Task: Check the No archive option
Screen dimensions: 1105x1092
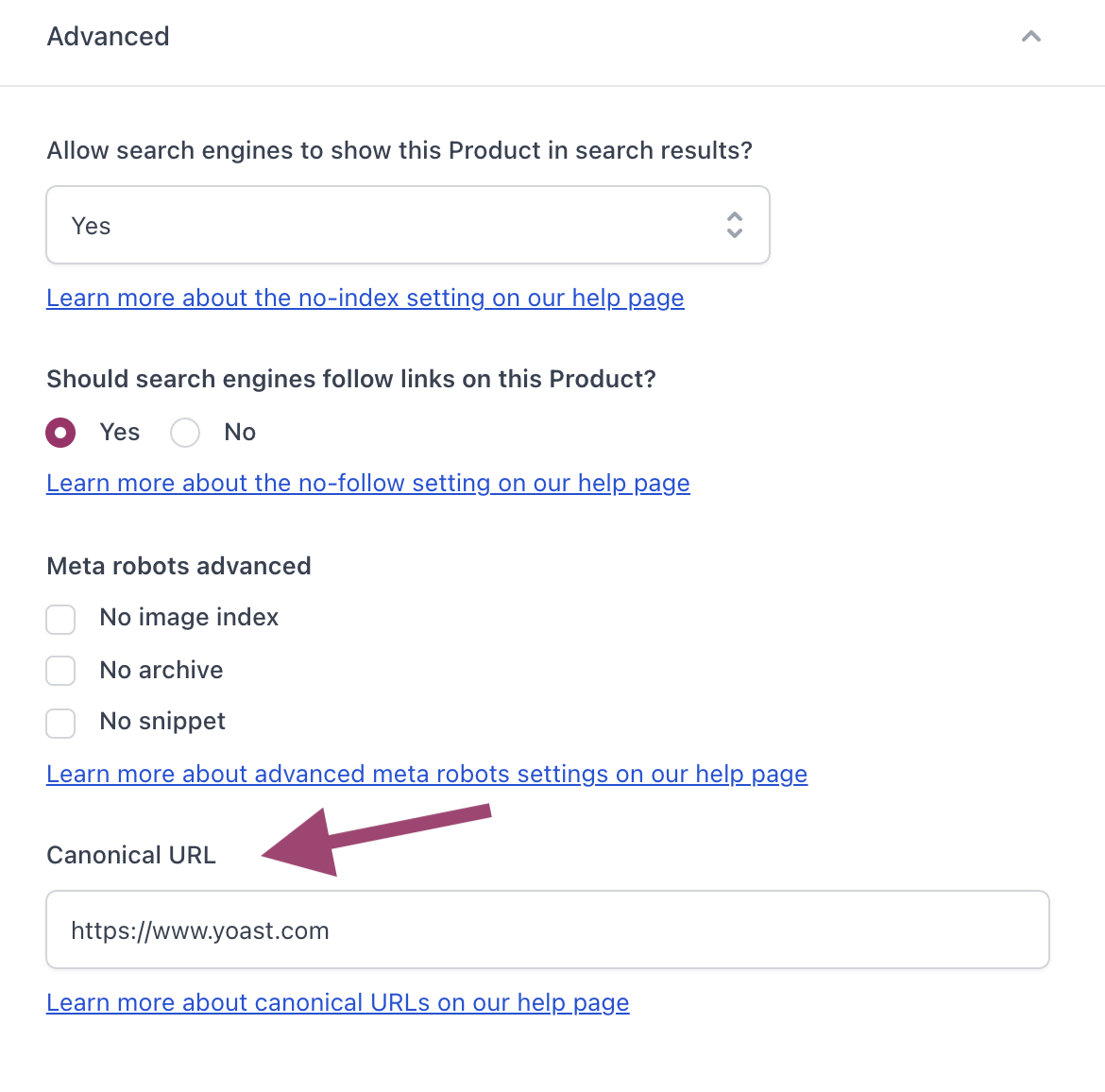Action: 60,671
